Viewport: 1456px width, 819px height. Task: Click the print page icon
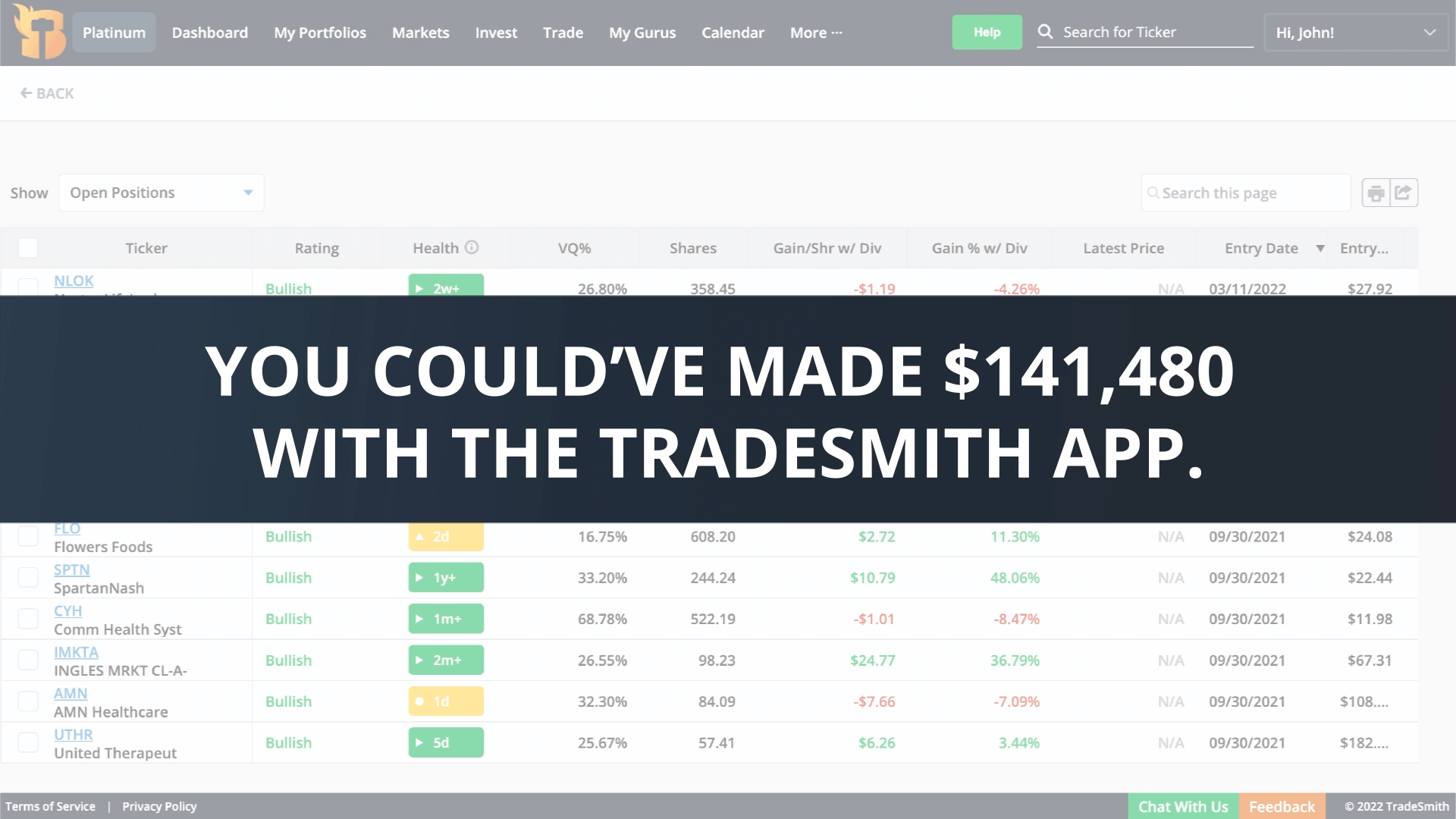tap(1376, 193)
